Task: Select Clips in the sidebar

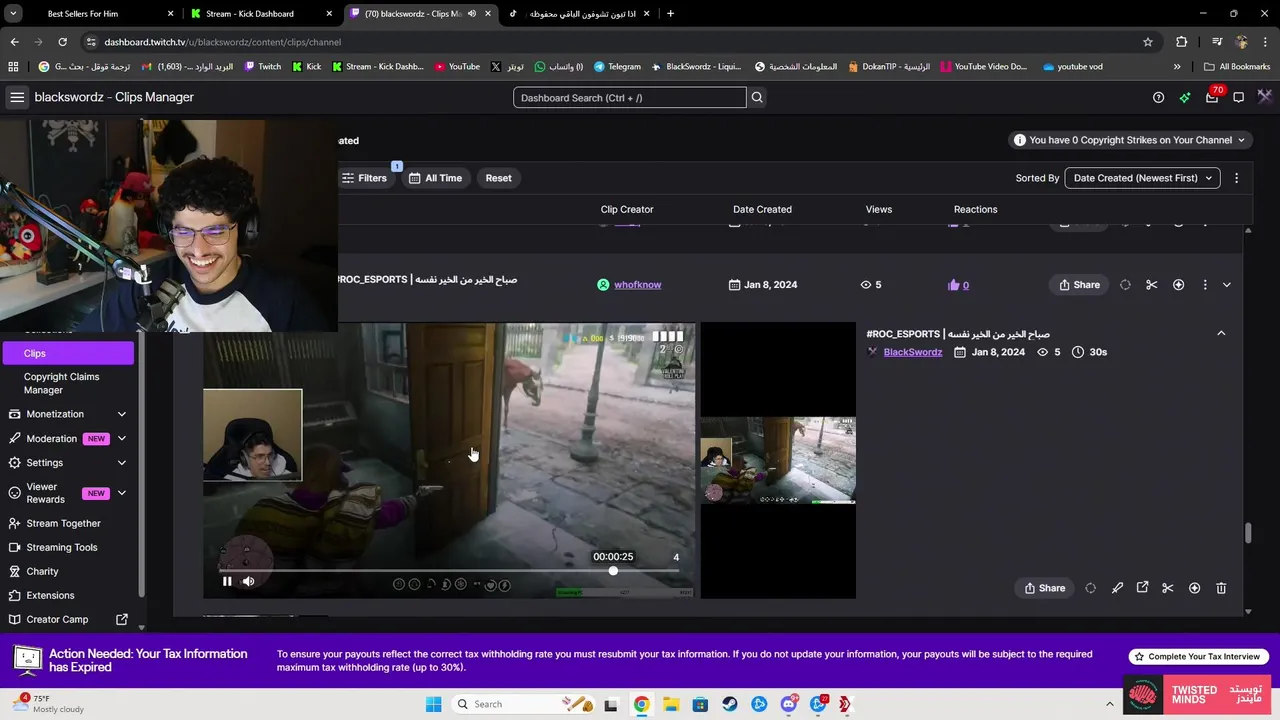Action: 68,353
